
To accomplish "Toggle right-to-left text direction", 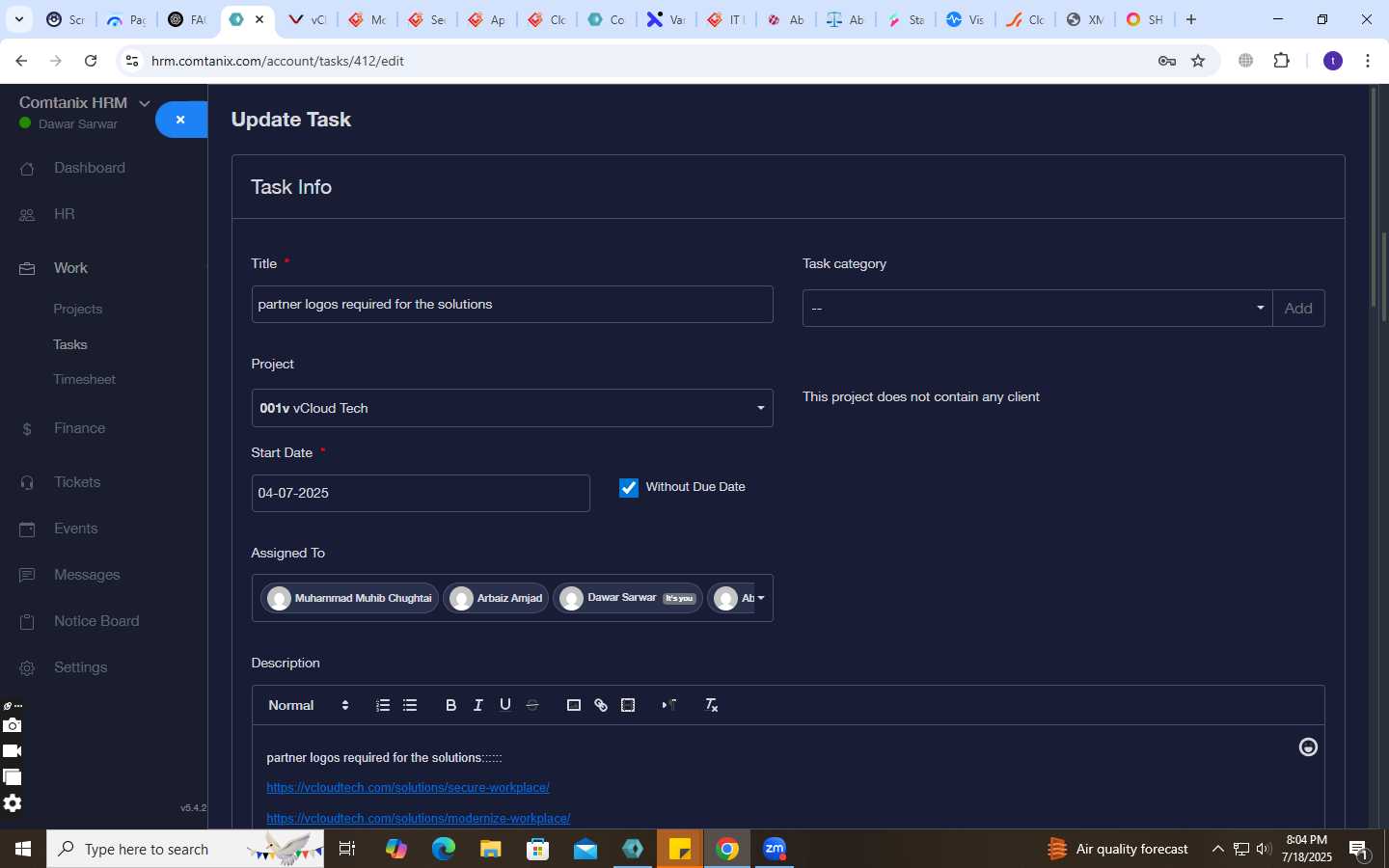I will click(x=669, y=705).
